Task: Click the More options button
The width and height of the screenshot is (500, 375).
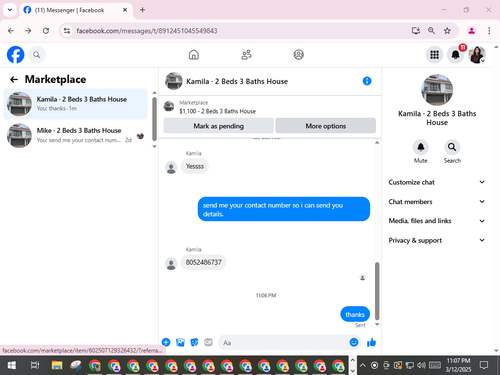Action: pyautogui.click(x=326, y=126)
